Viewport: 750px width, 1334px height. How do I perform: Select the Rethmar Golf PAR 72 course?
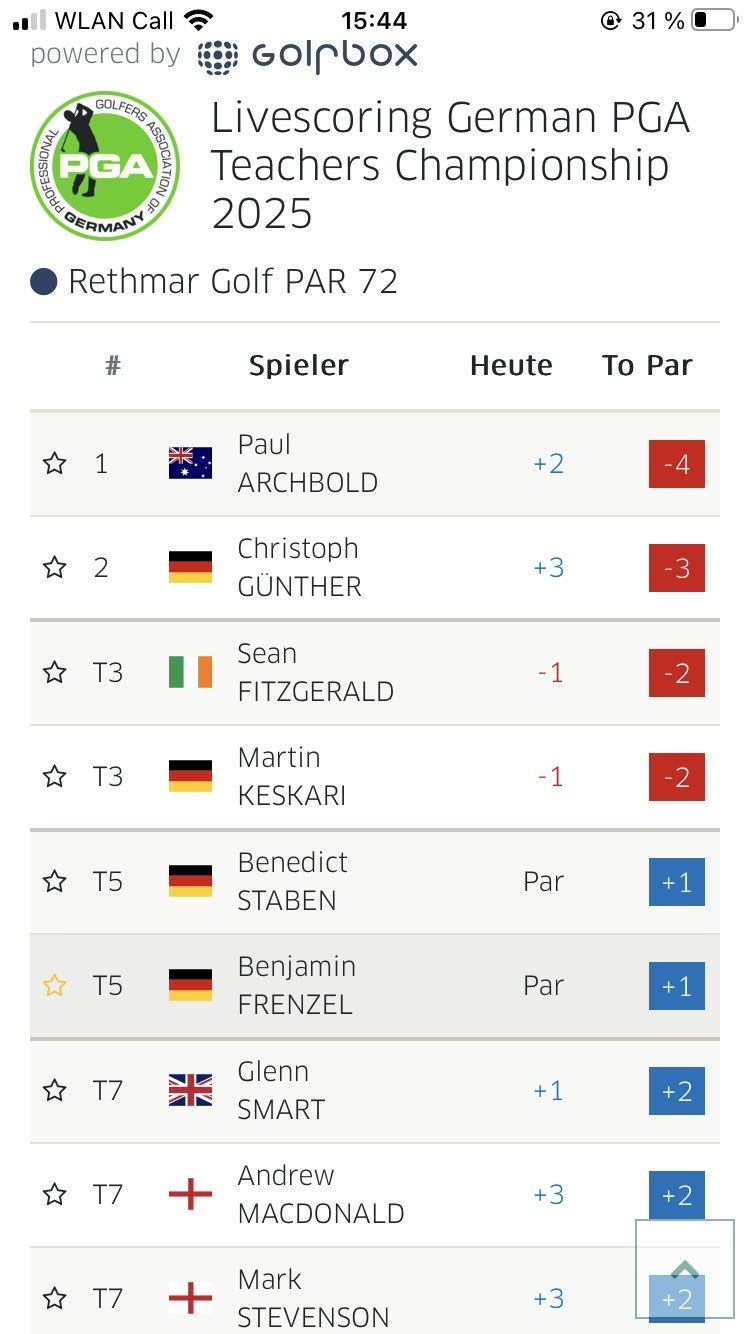click(232, 282)
